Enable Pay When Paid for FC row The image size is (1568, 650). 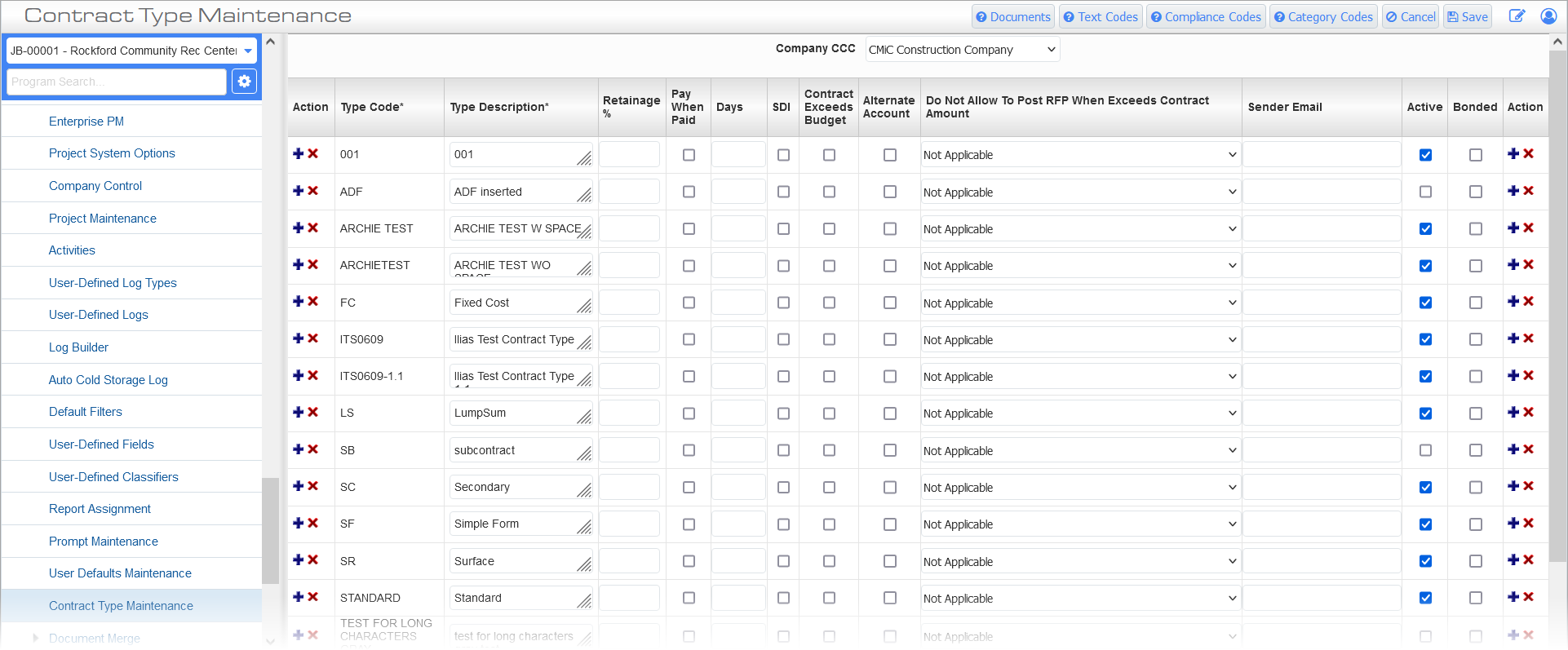689,303
